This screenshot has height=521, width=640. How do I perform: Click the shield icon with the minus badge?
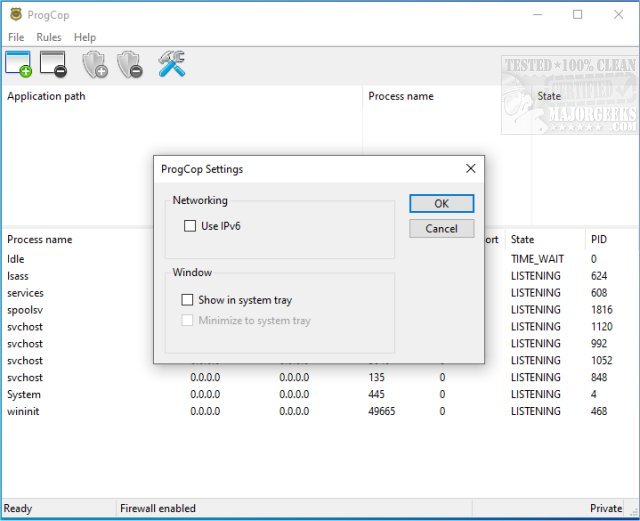tap(129, 65)
